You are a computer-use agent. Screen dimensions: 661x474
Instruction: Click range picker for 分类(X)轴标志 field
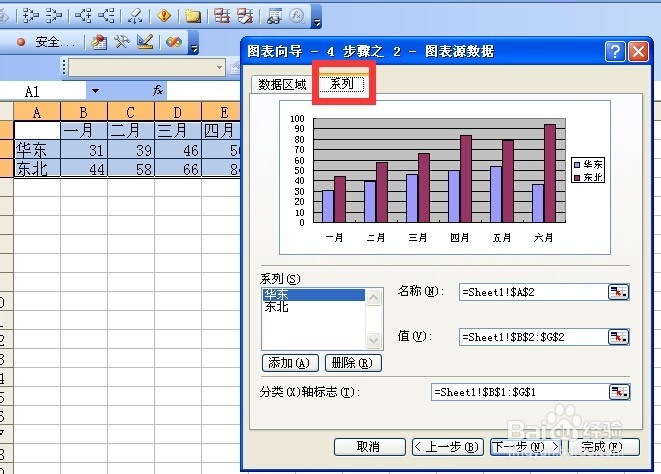tap(619, 392)
